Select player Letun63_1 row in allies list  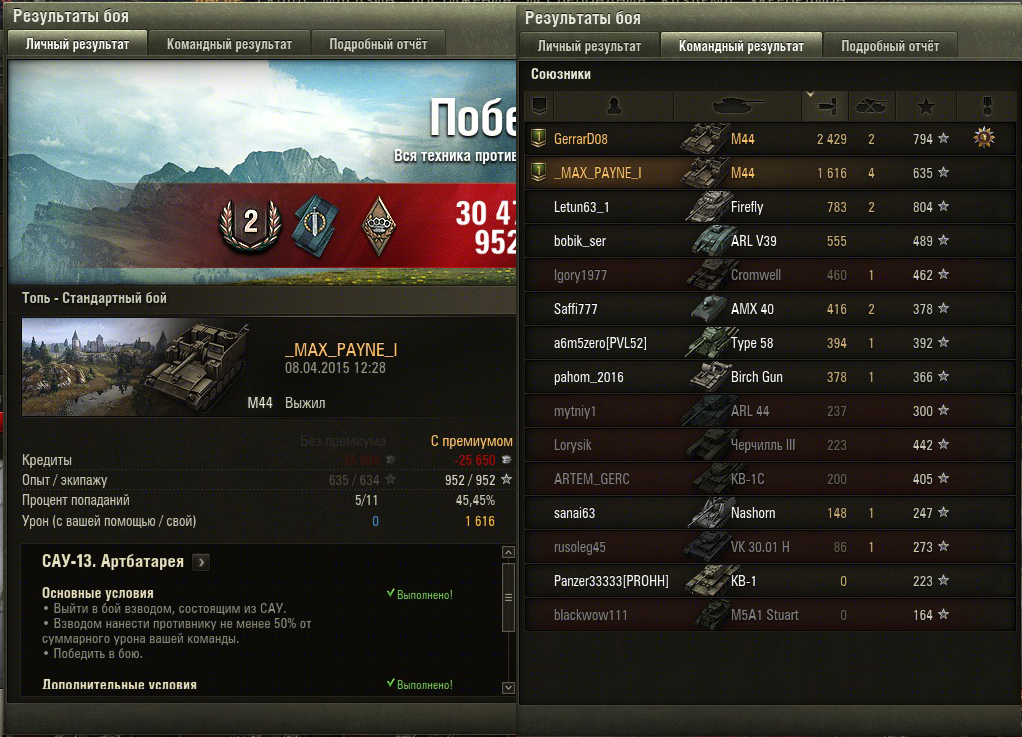click(770, 207)
